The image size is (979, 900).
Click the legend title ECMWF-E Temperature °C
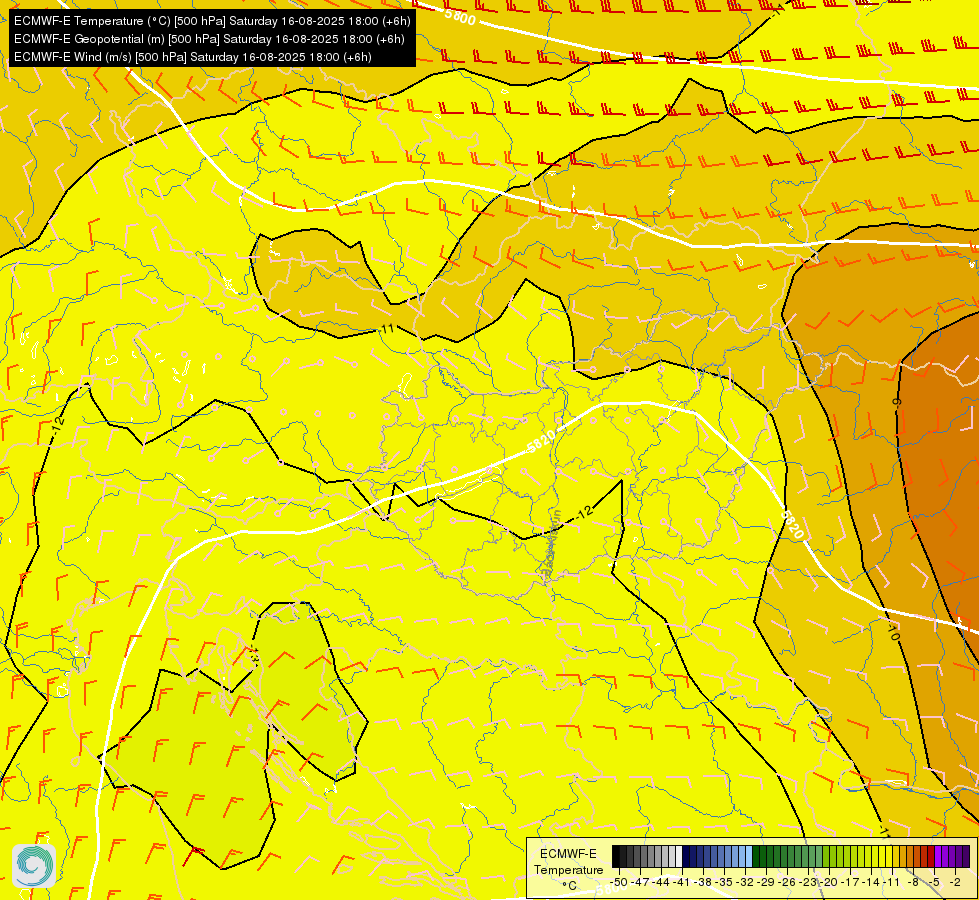point(568,869)
